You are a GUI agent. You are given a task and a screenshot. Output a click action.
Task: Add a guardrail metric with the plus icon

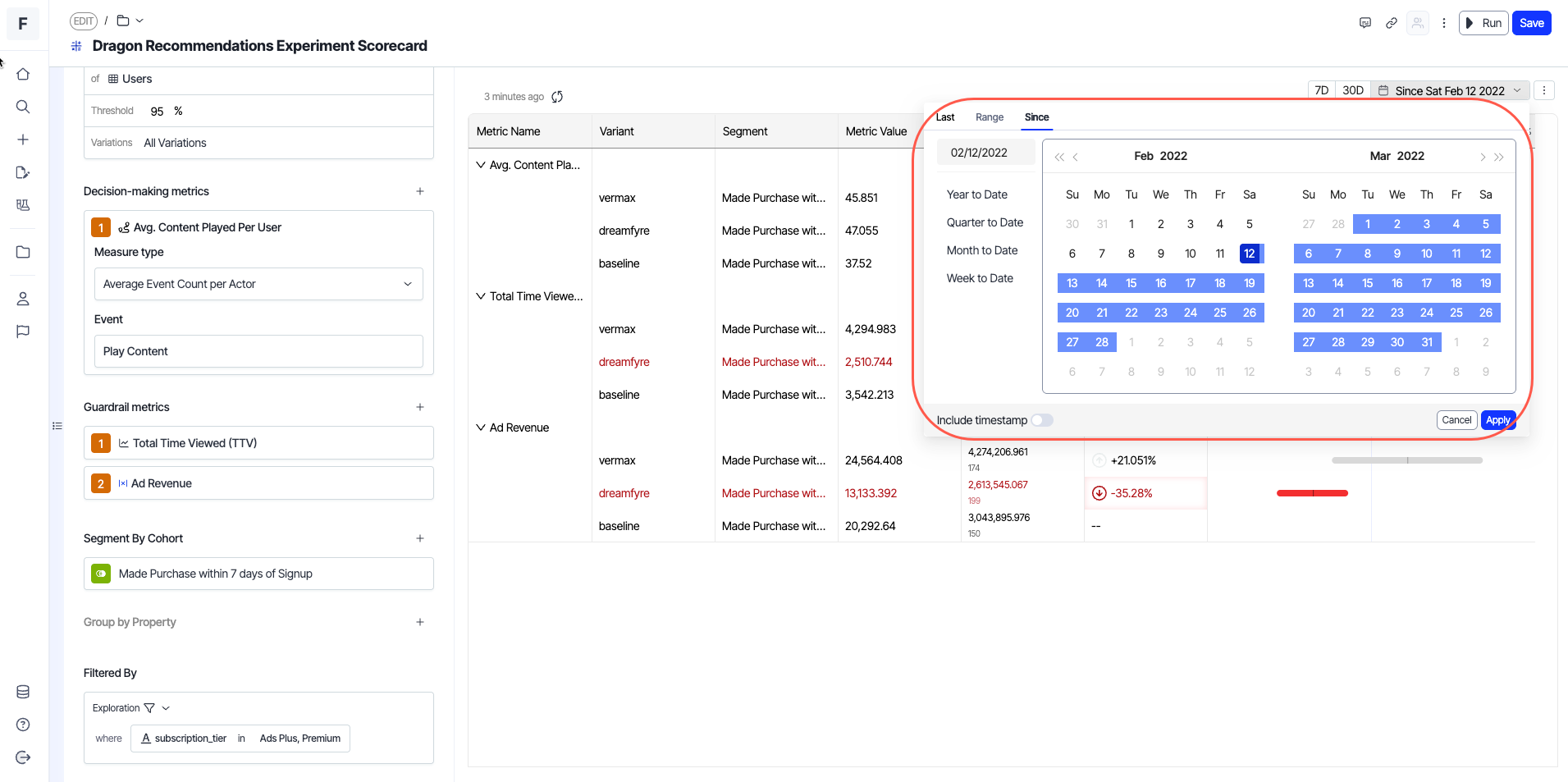pos(420,407)
